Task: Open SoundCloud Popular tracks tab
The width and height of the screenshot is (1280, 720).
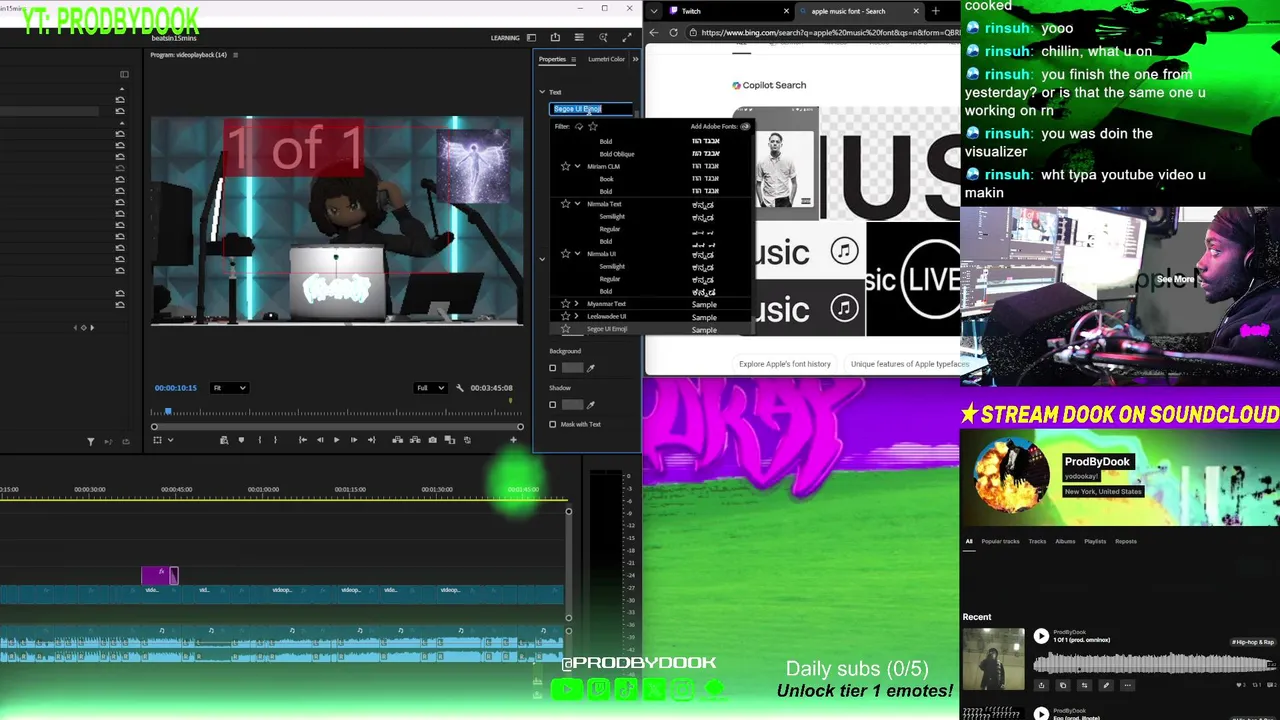Action: pos(1000,542)
